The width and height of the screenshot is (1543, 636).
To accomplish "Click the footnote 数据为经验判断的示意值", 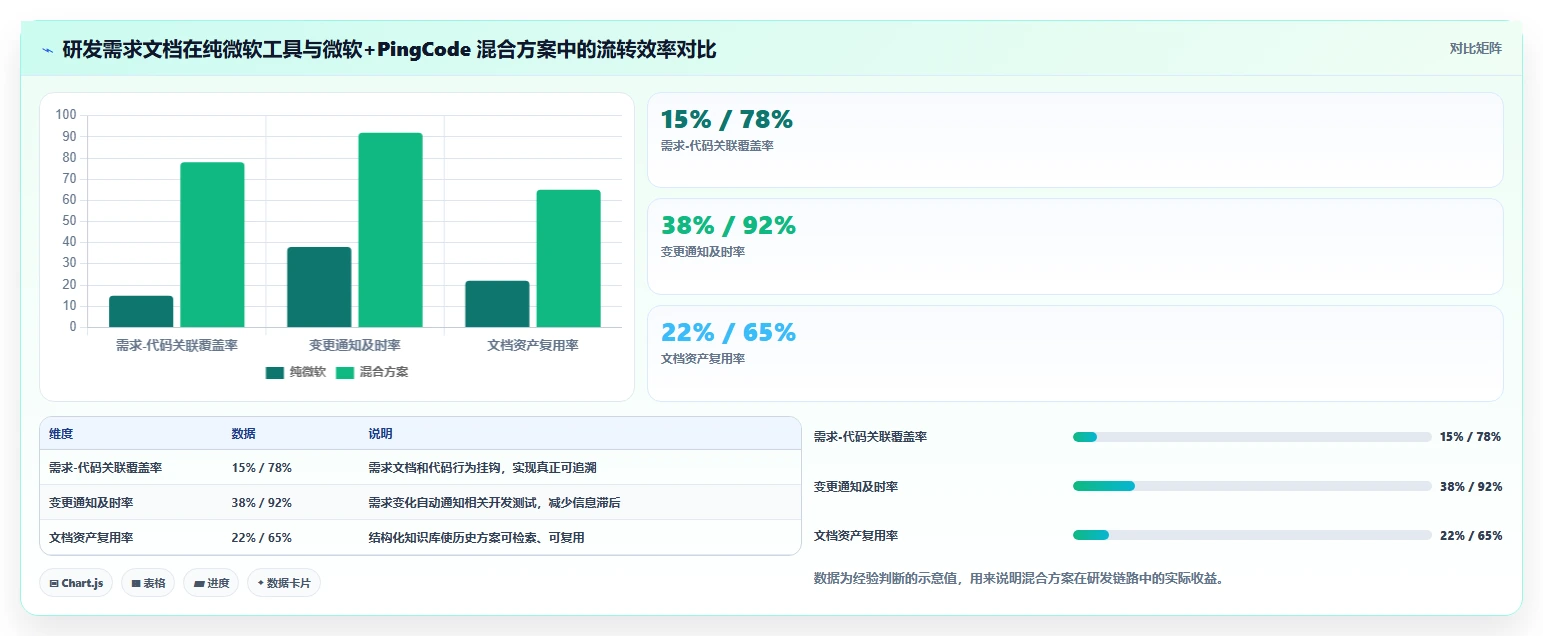I will click(1019, 579).
